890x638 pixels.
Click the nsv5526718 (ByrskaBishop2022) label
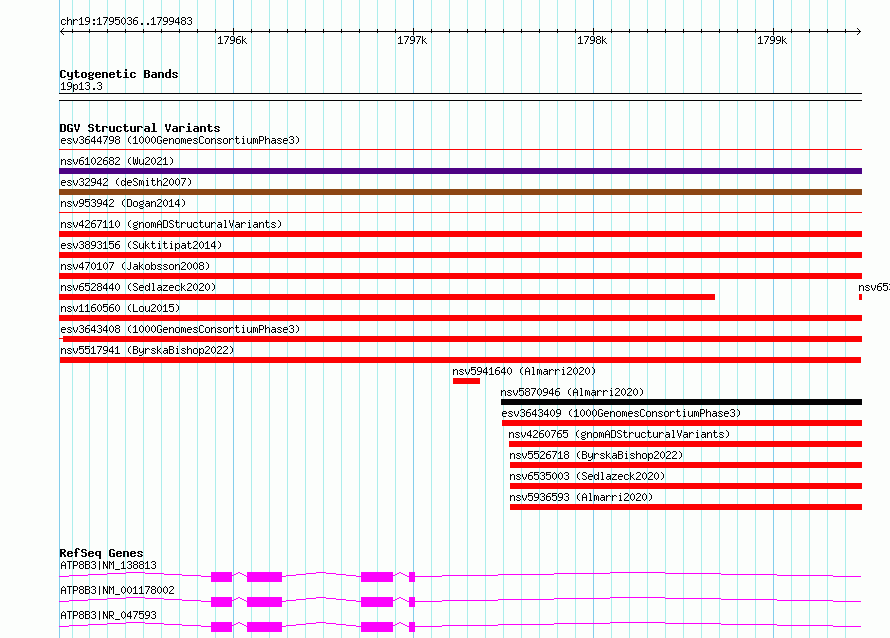click(596, 455)
